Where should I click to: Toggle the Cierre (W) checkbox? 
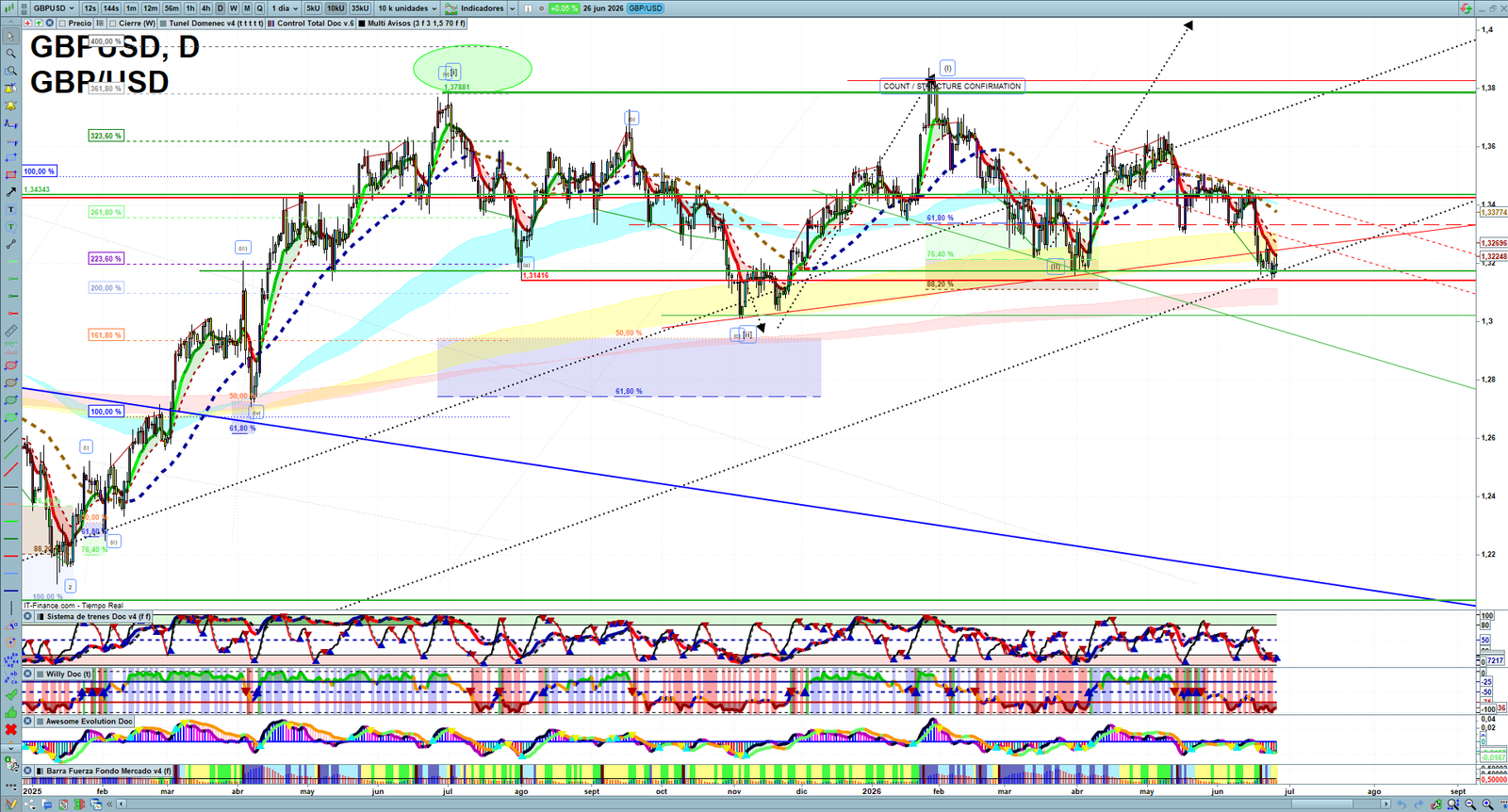[x=113, y=24]
